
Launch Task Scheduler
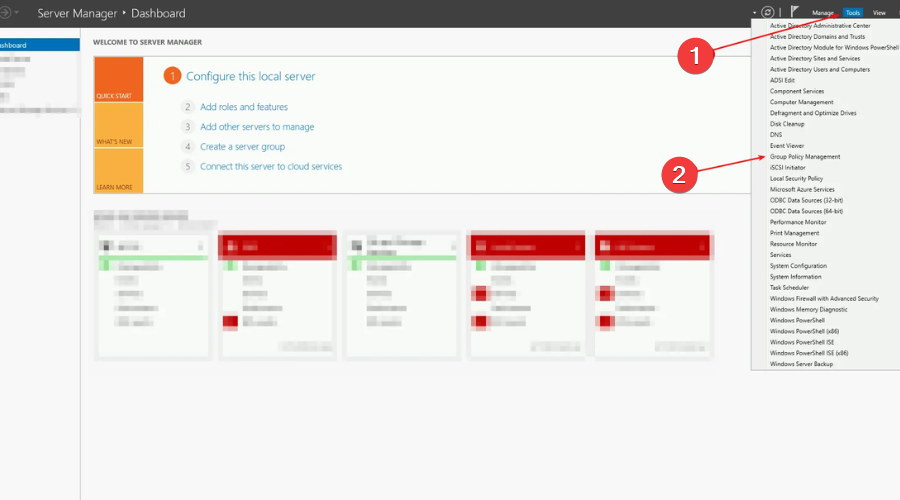point(789,288)
